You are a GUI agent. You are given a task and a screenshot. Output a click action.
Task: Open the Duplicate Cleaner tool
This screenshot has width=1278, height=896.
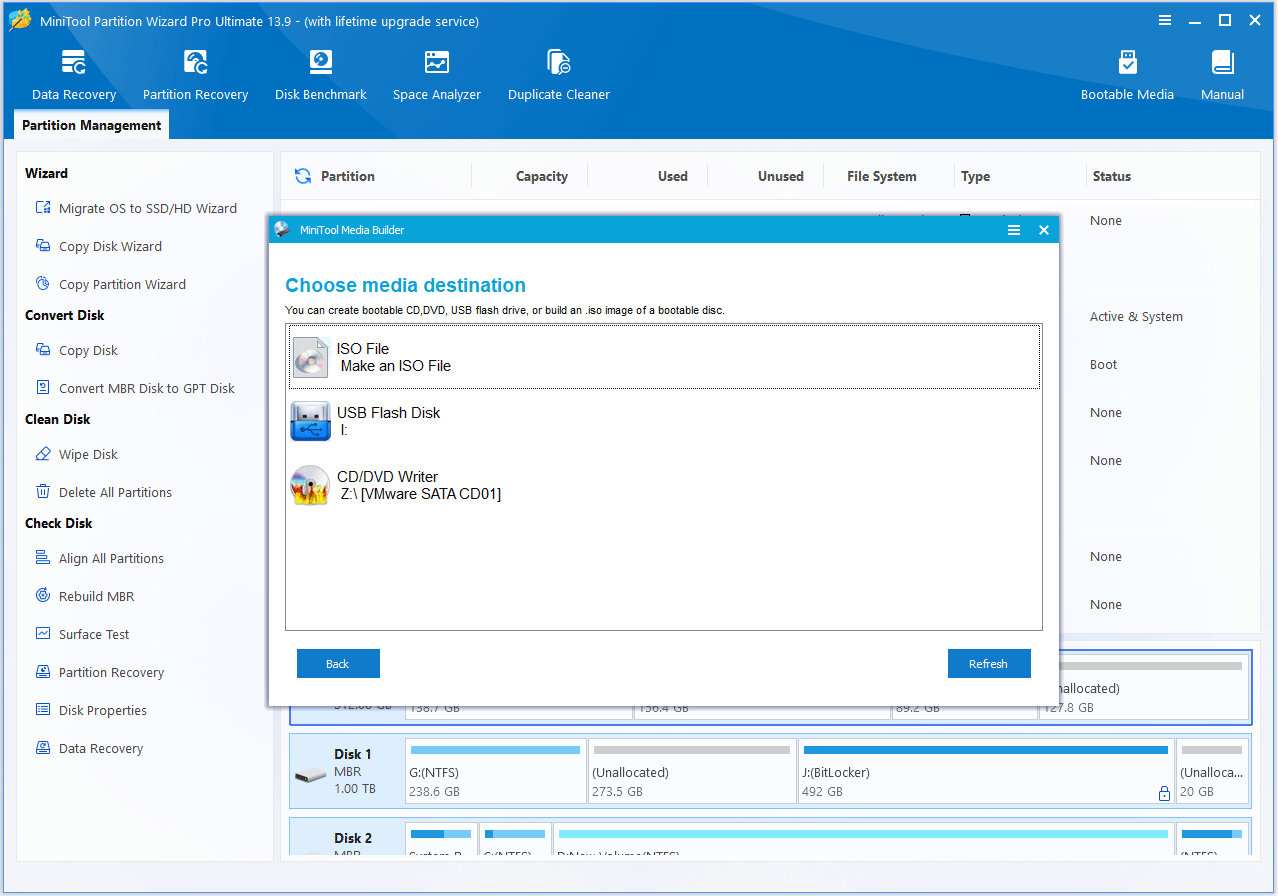[558, 75]
